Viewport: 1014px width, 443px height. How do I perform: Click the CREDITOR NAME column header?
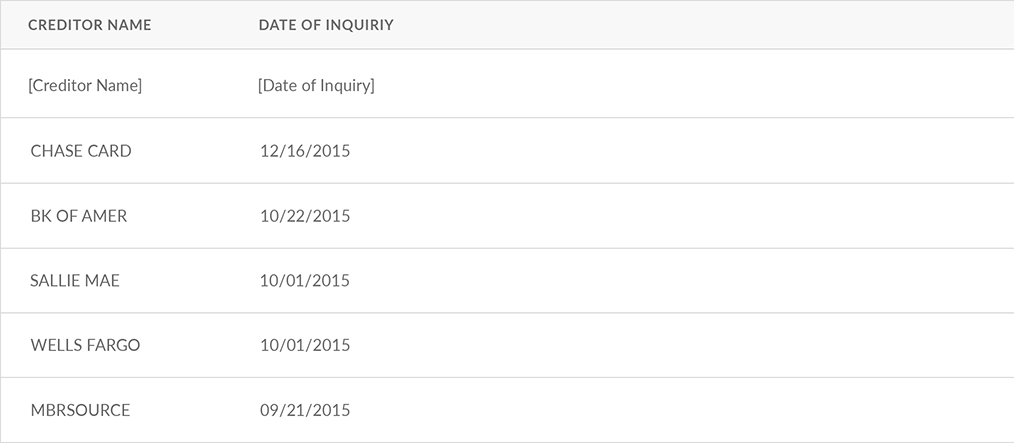click(90, 25)
